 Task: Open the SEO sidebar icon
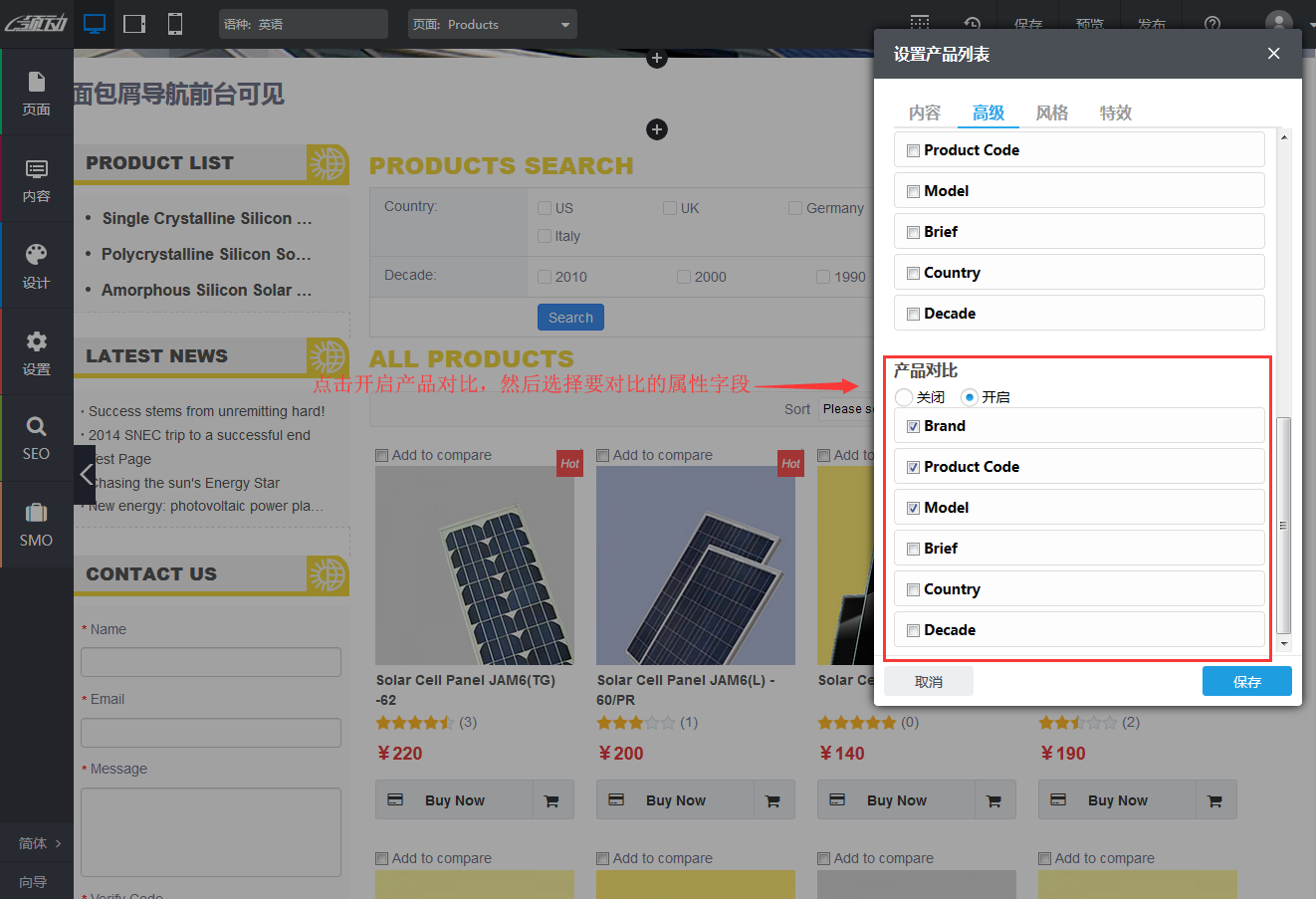[37, 438]
